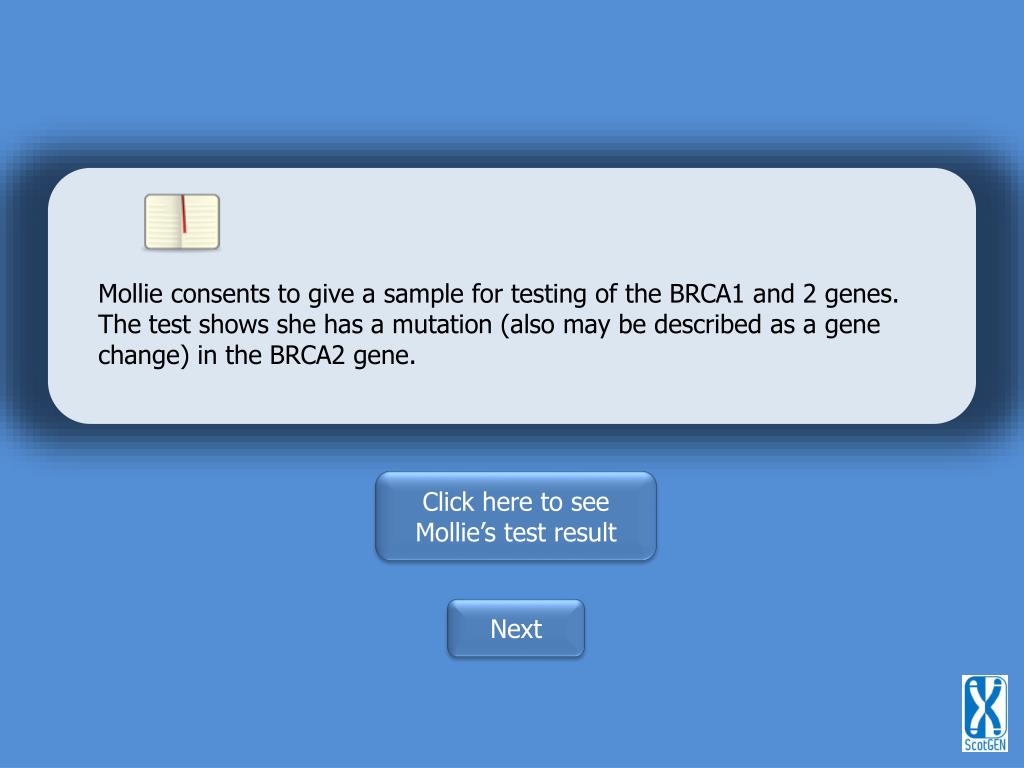Click the 'Click here to see' line on the button

point(516,502)
